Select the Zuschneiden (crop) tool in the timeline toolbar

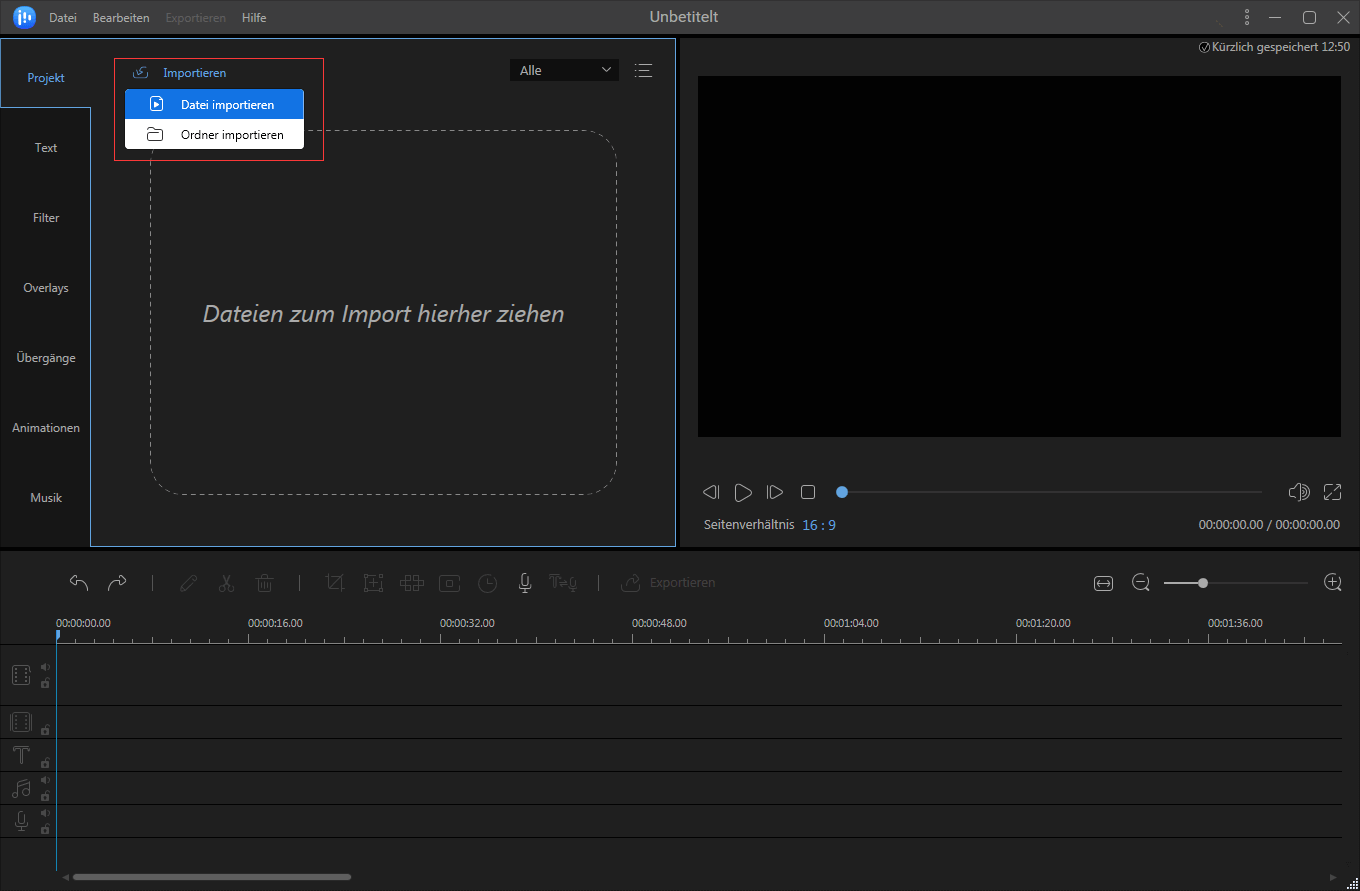335,583
